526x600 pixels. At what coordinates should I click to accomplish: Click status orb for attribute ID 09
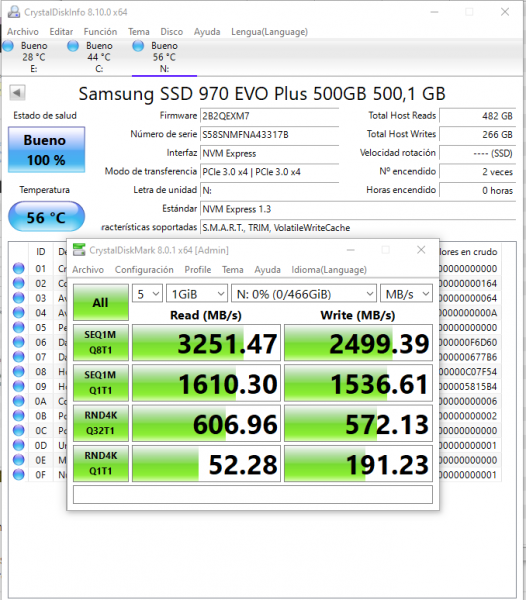point(18,386)
